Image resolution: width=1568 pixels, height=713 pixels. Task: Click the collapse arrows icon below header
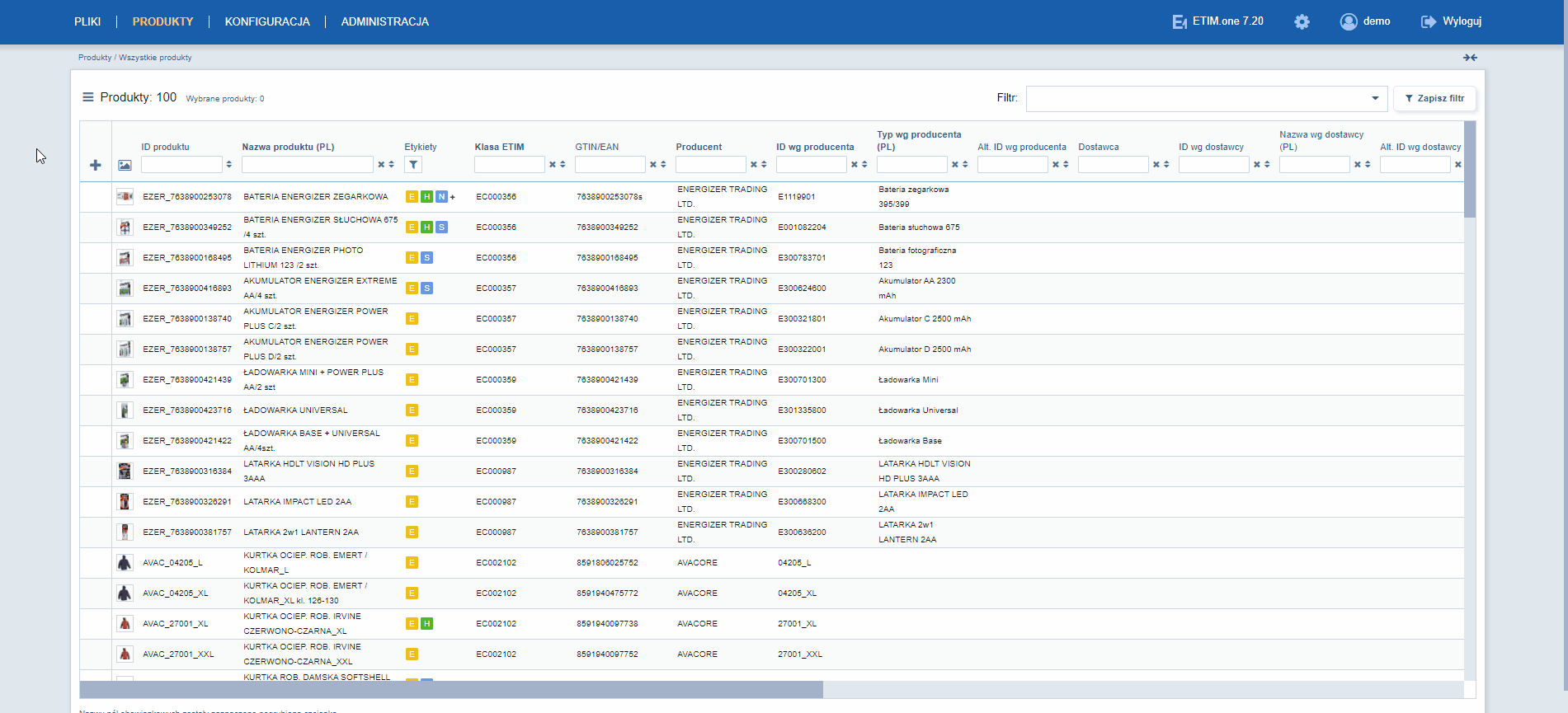click(x=1470, y=58)
